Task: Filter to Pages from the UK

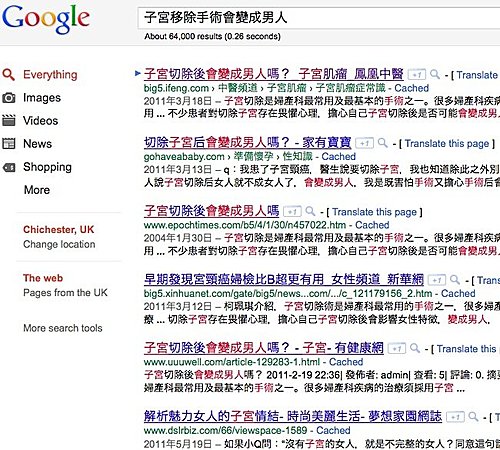Action: (65, 293)
